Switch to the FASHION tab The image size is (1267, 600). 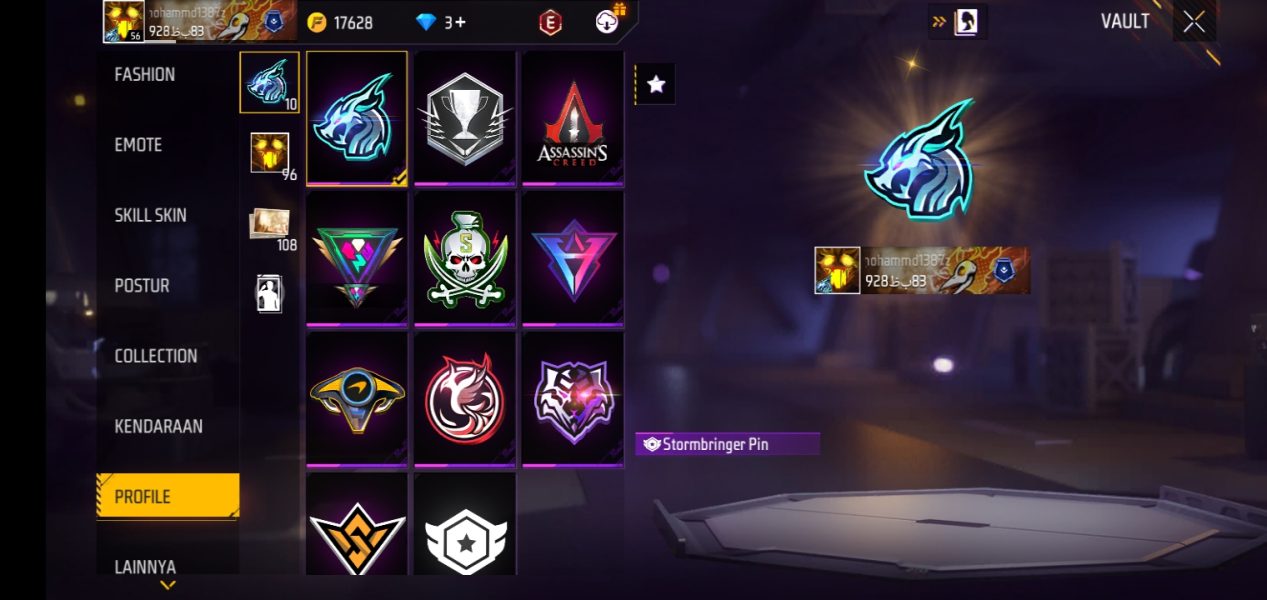tap(145, 74)
